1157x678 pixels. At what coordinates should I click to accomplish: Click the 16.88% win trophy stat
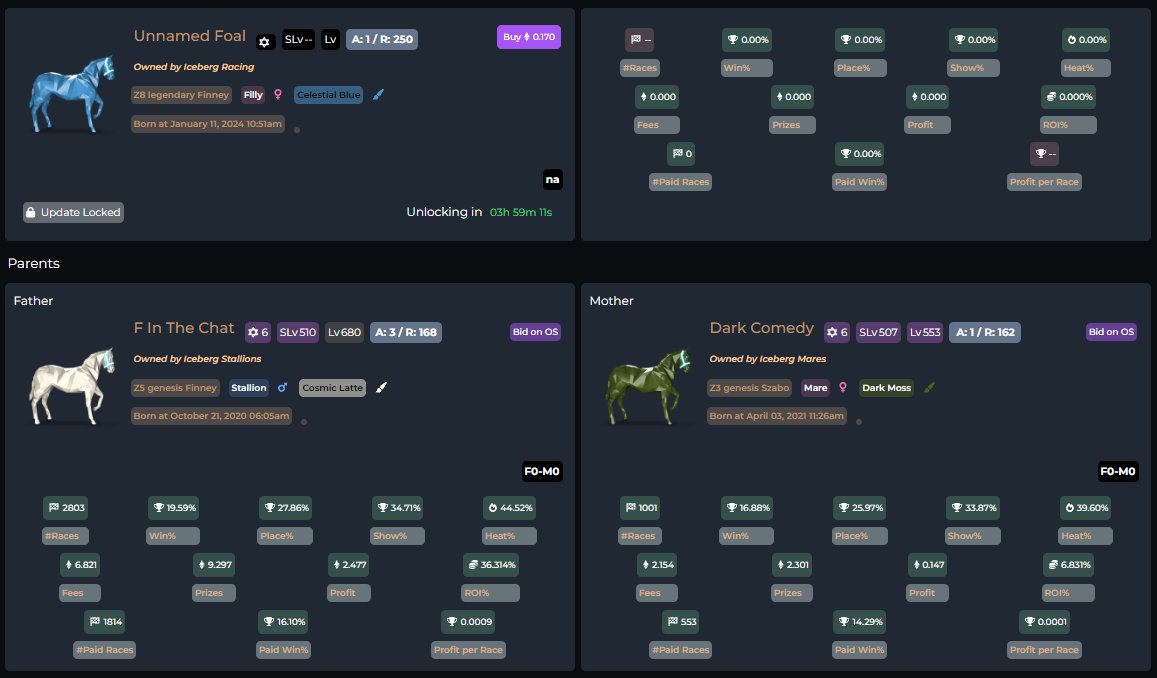747,508
